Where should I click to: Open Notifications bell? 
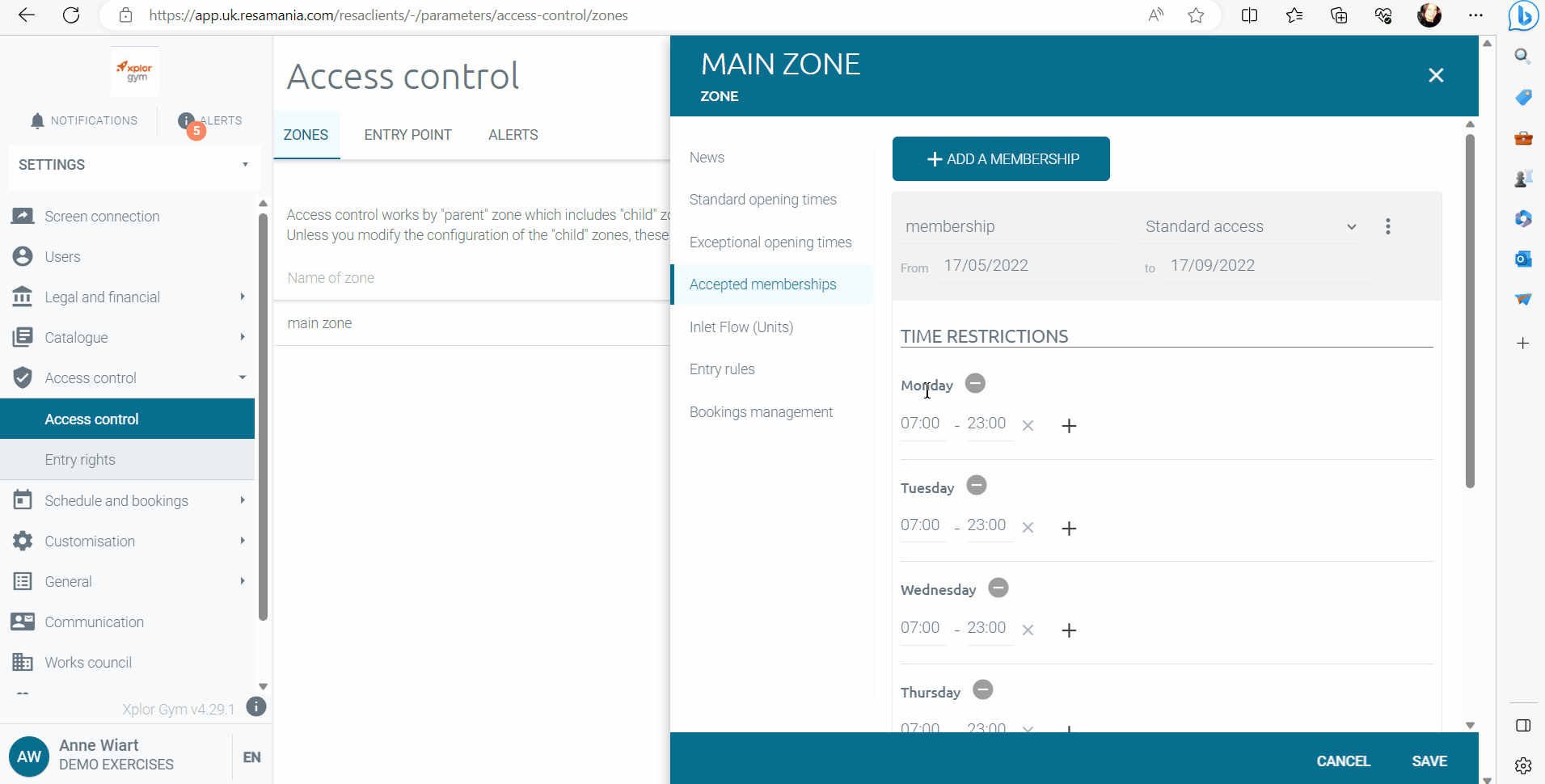pos(37,121)
